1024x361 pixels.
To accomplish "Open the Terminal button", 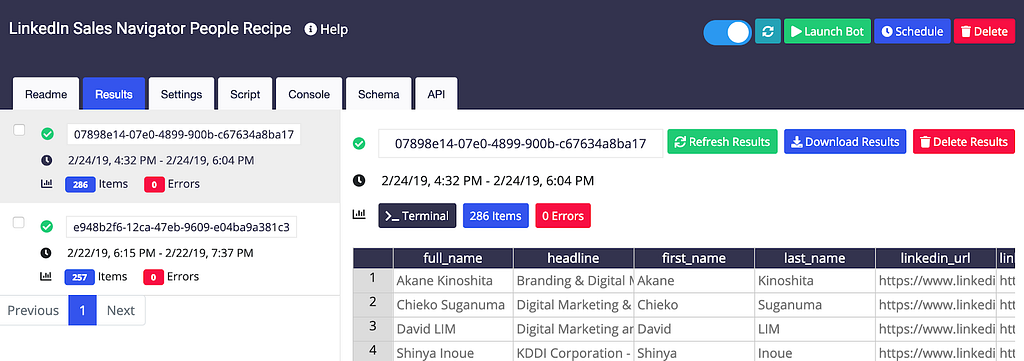I will tap(417, 215).
